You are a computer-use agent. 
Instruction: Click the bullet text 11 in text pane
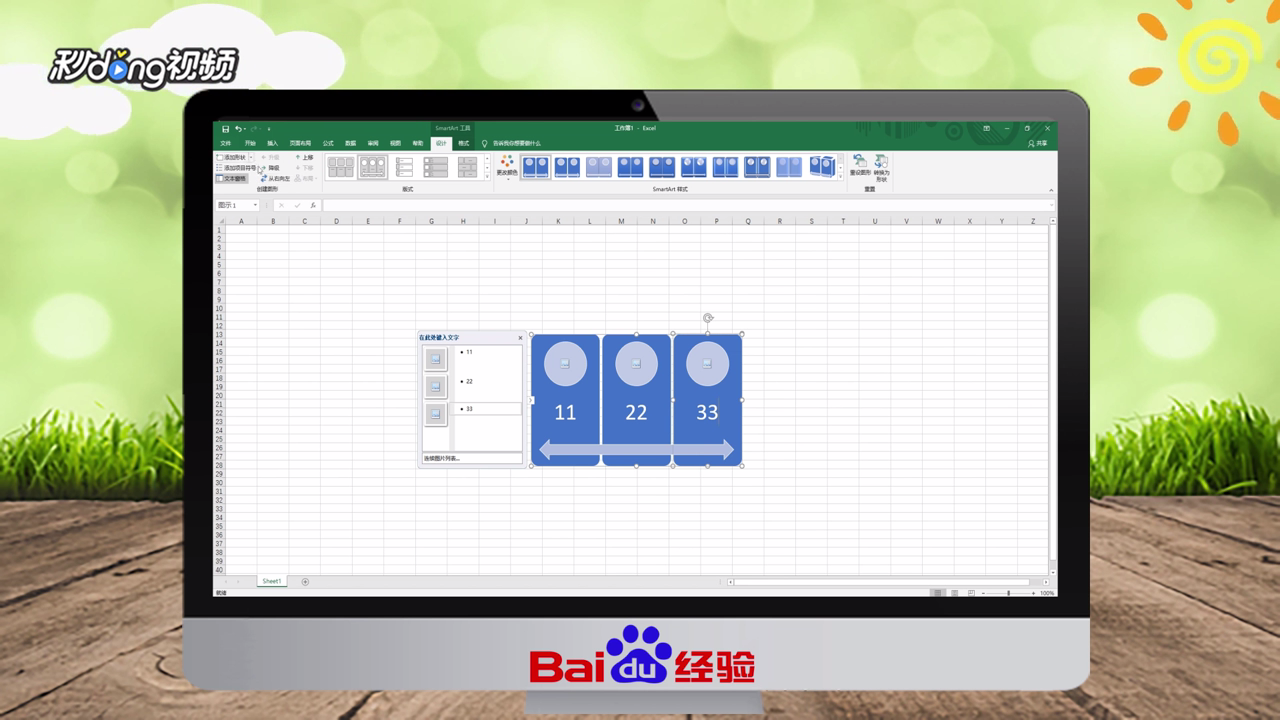[469, 352]
